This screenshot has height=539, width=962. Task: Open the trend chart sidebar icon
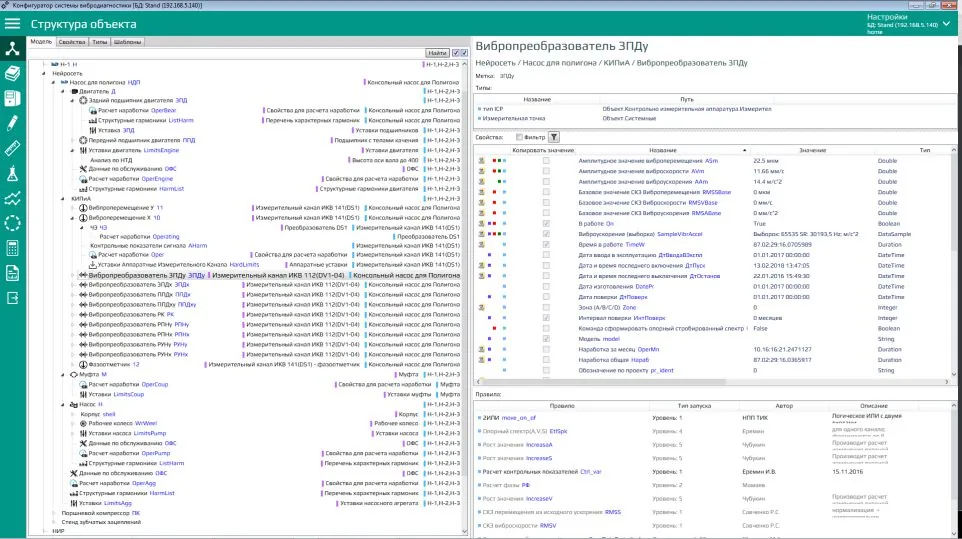point(12,198)
